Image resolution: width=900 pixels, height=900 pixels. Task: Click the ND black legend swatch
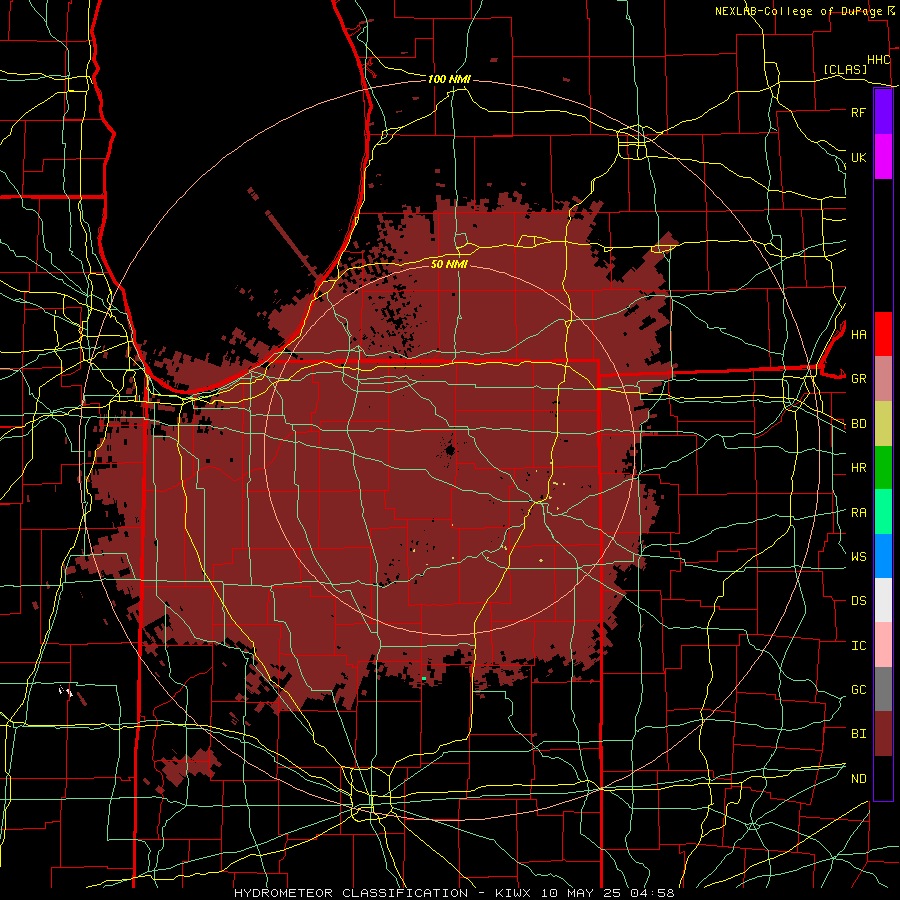883,778
